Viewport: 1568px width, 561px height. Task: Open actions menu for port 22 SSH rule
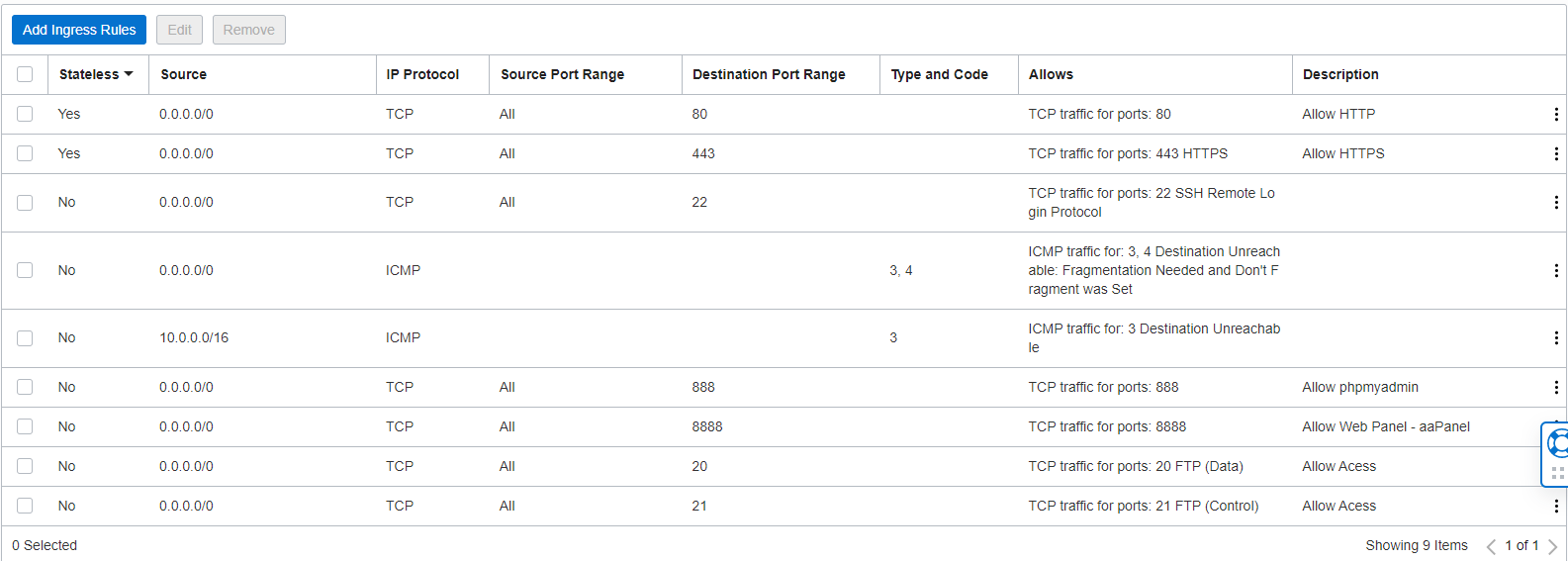click(1556, 203)
